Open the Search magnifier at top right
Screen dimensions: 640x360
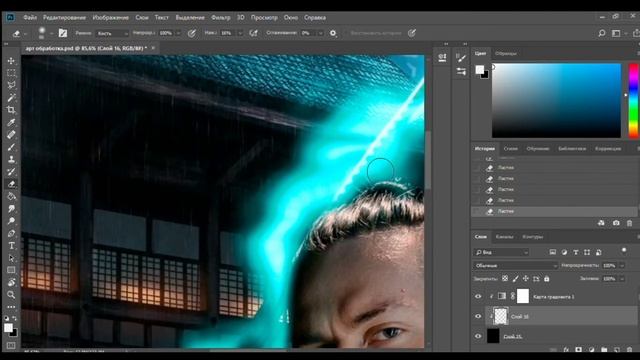(x=602, y=33)
